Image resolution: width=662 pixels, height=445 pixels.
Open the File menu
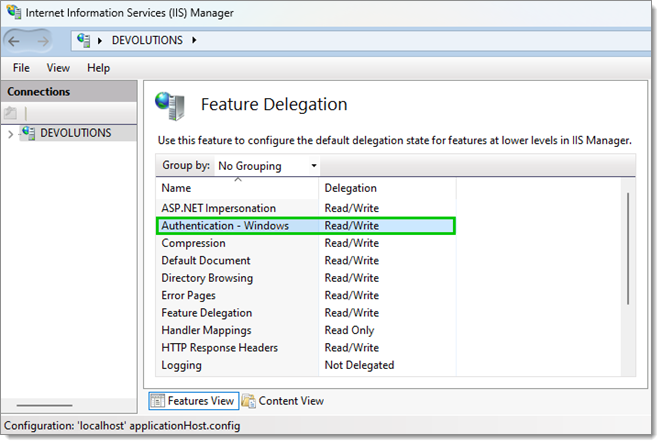point(21,68)
